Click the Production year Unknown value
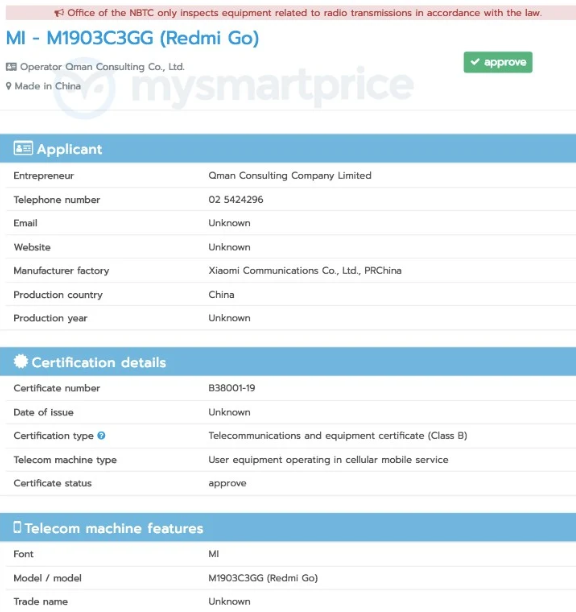576x612 pixels. (229, 318)
